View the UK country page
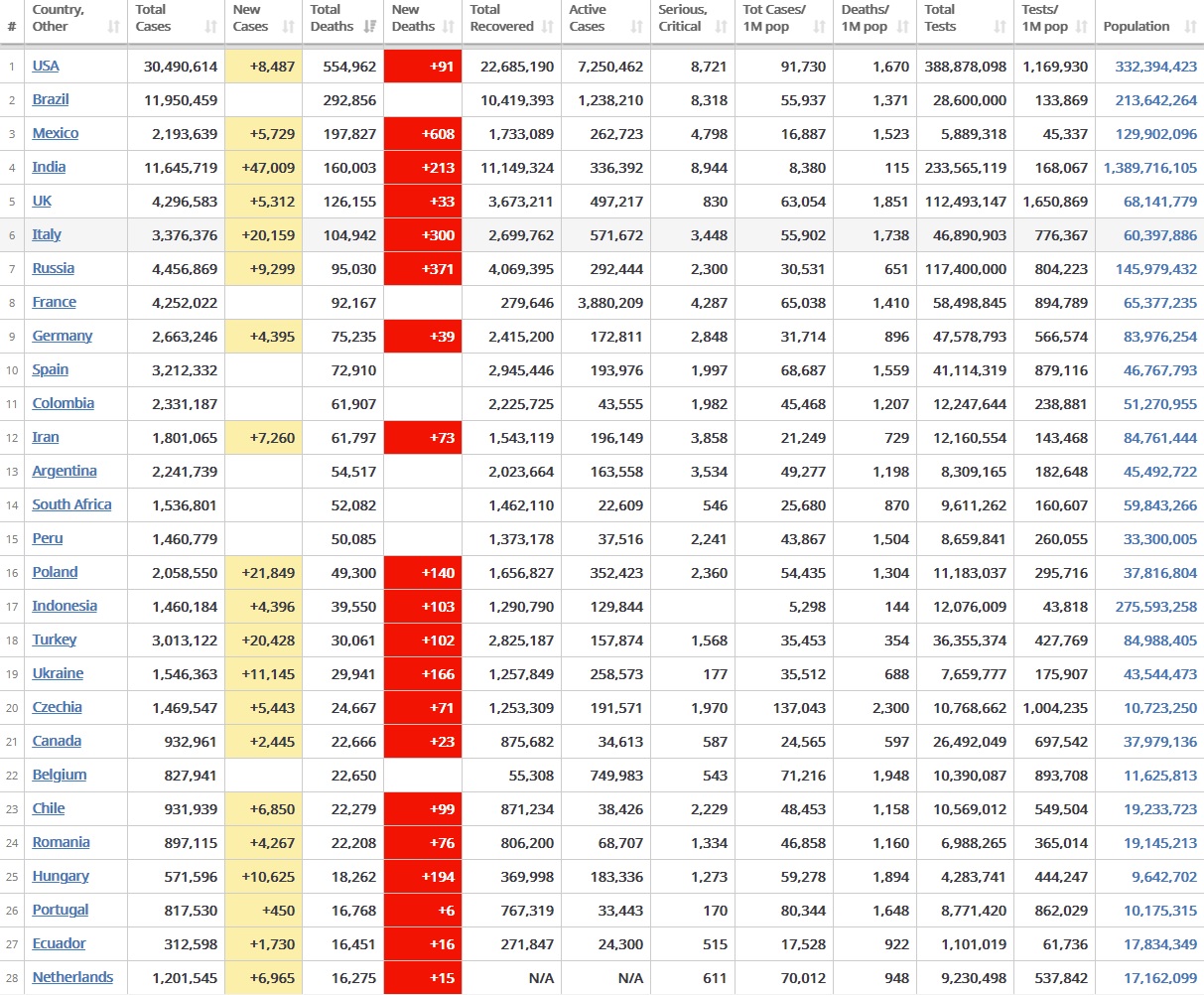 click(x=42, y=201)
